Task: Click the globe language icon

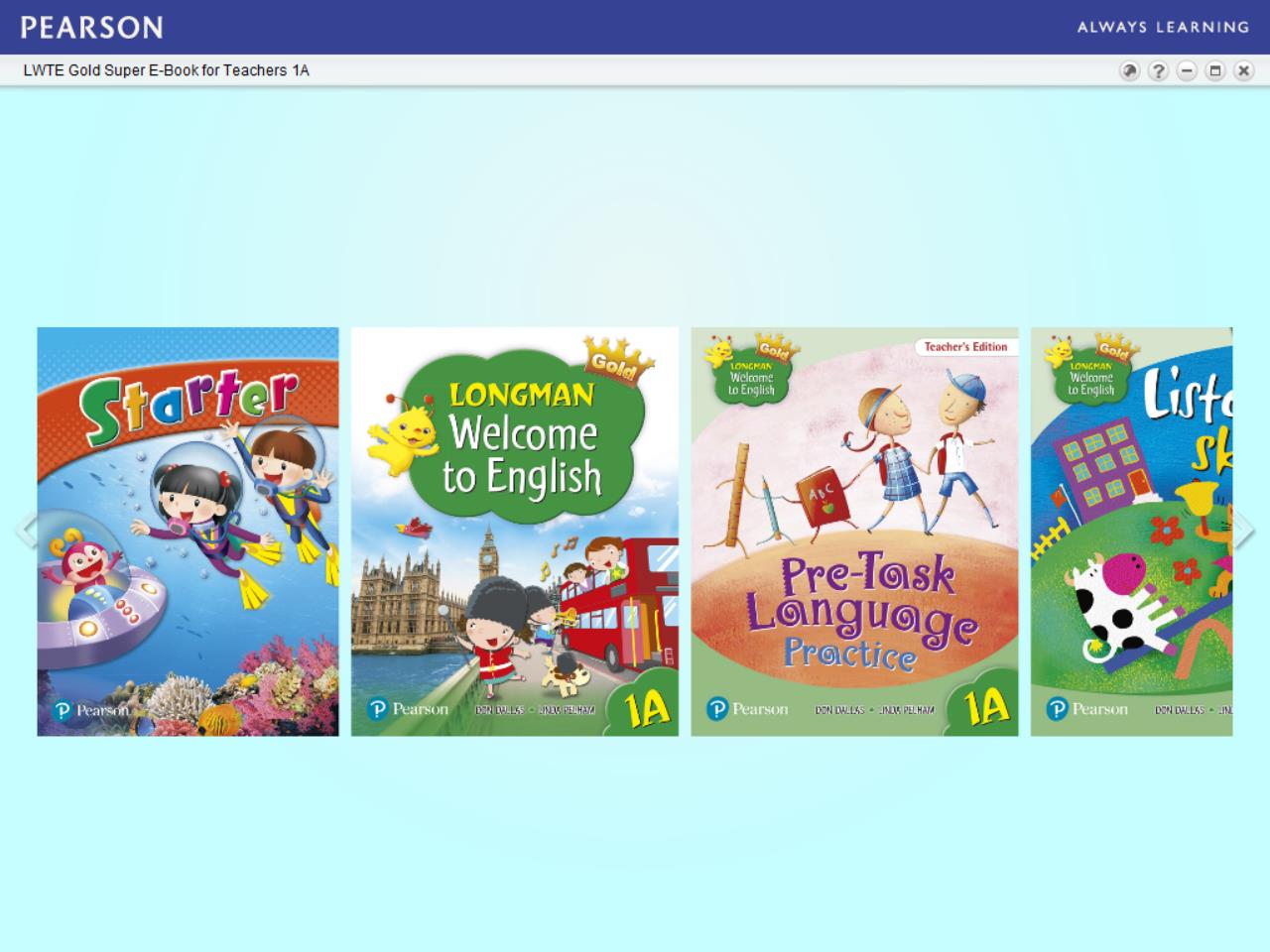Action: 1129,70
